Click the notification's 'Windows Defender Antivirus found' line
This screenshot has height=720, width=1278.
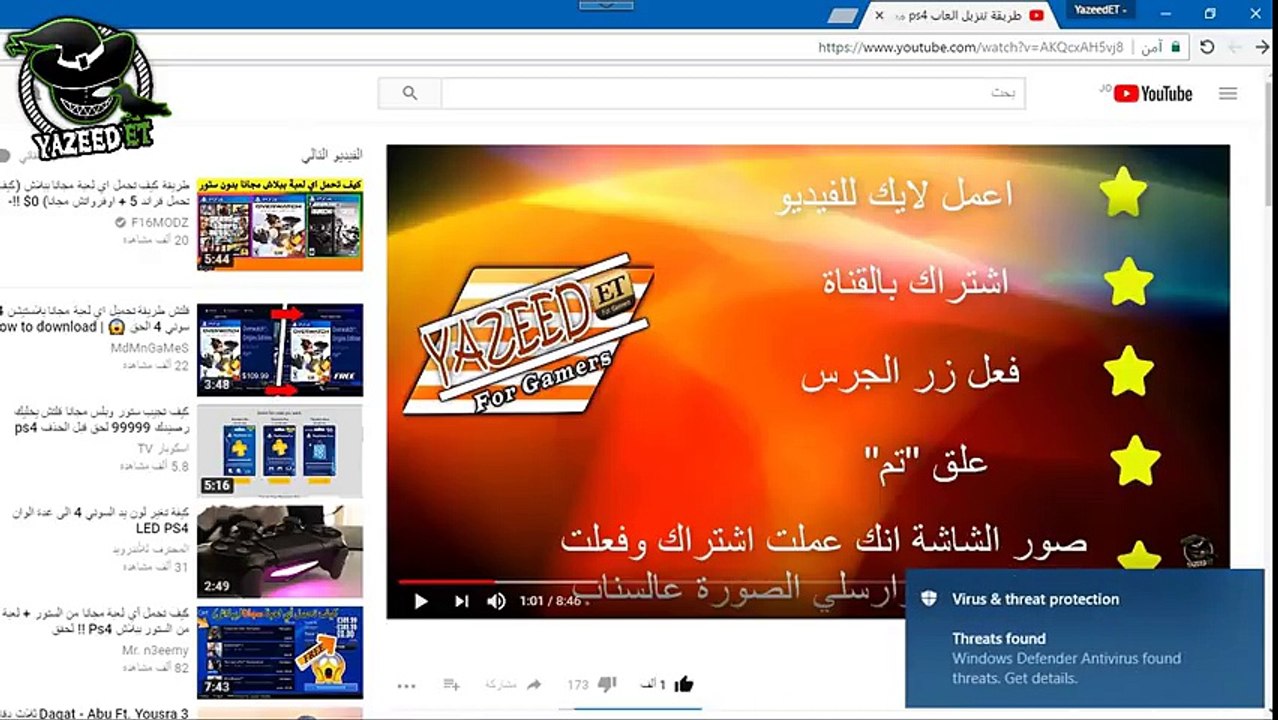click(1066, 659)
